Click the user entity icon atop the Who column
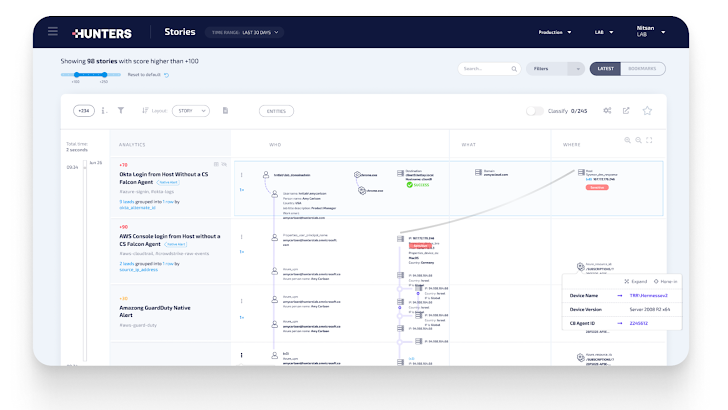Screen dimensions: 728x410 click(266, 175)
